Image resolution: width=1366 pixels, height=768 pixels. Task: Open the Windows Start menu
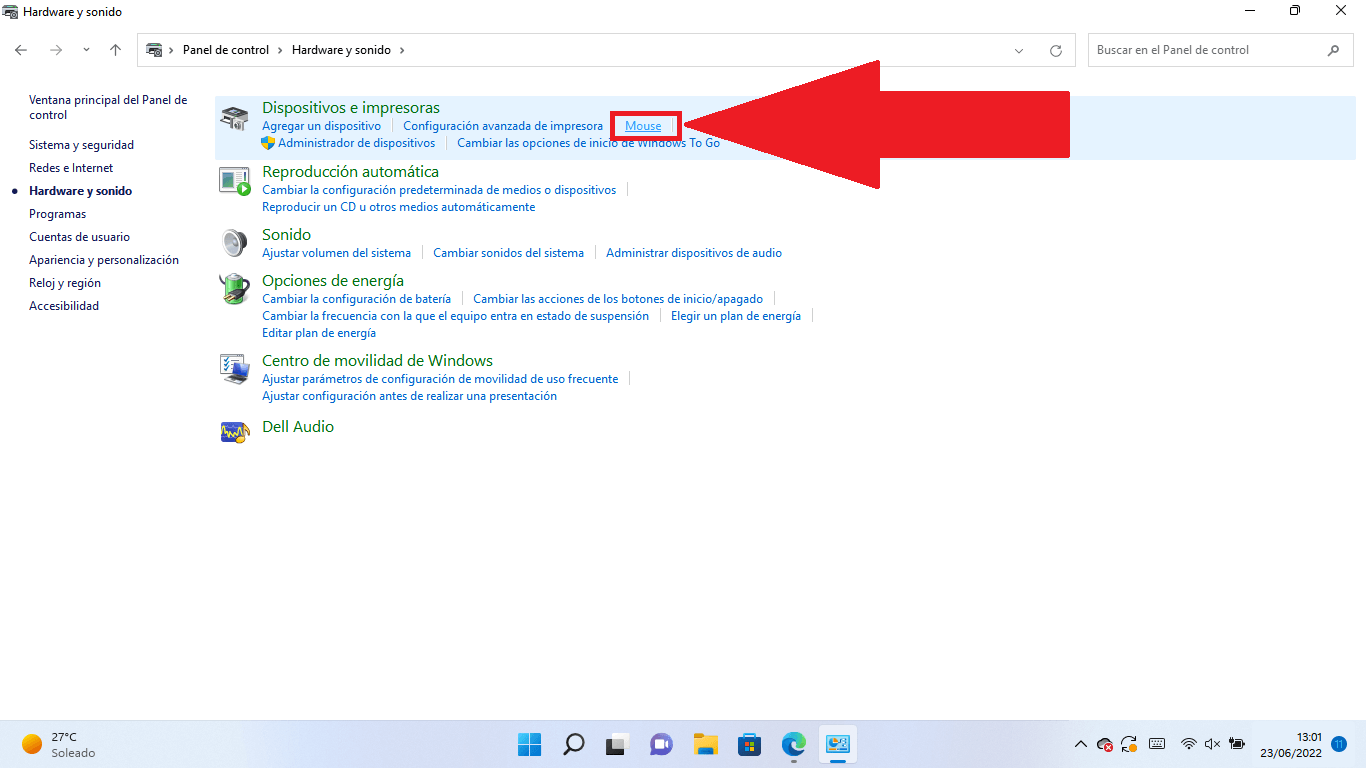pos(529,744)
